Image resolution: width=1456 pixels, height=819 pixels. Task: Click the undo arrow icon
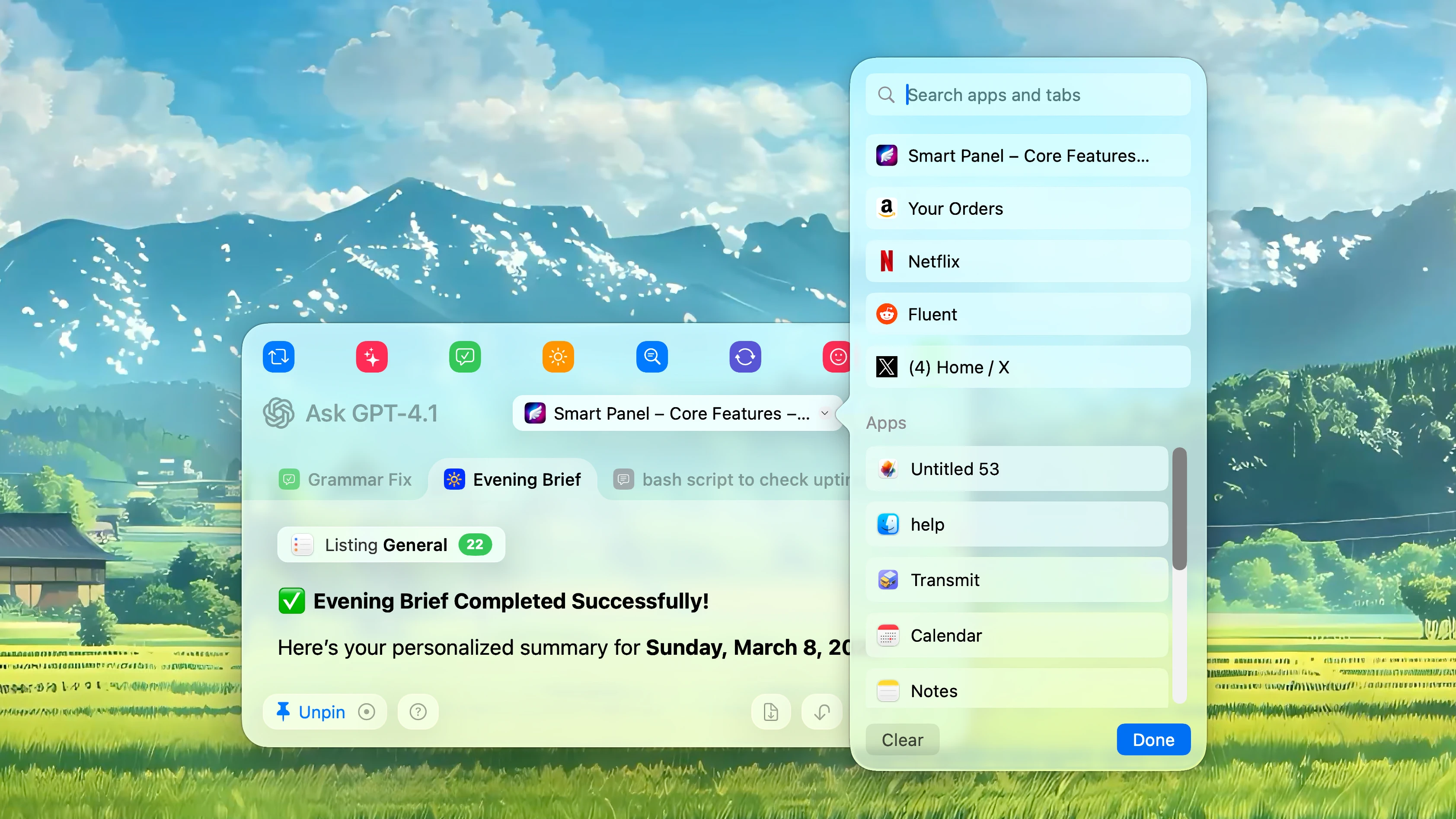tap(821, 712)
